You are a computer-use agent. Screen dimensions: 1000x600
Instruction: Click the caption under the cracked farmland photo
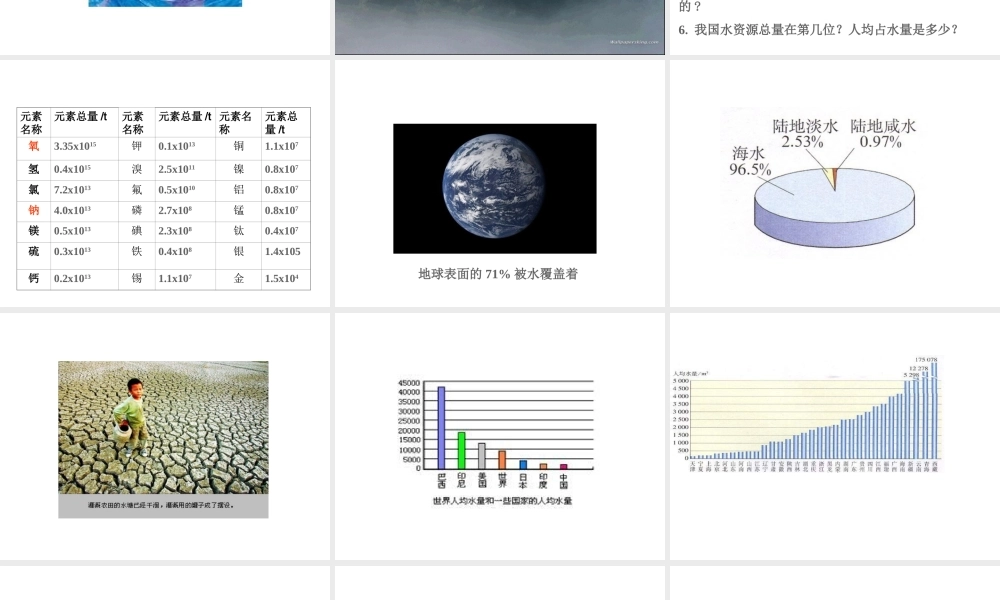161,505
